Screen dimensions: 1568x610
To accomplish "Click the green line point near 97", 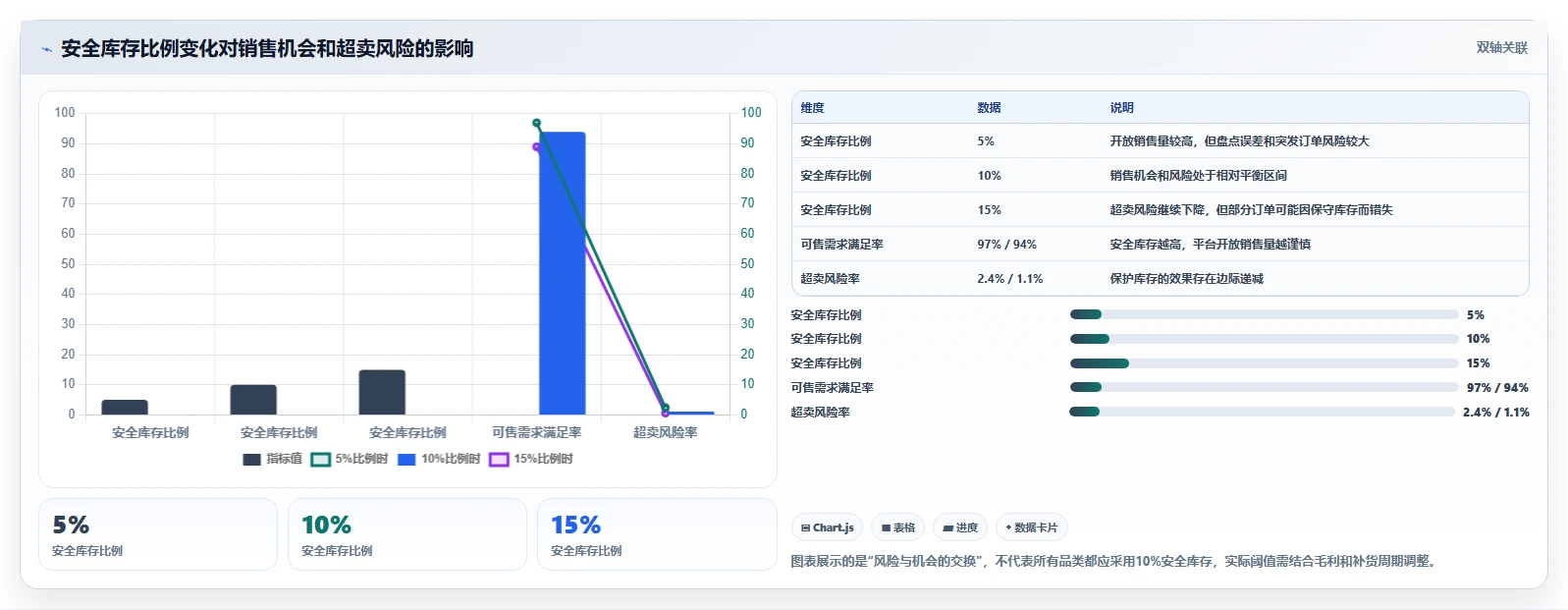I will click(x=537, y=123).
